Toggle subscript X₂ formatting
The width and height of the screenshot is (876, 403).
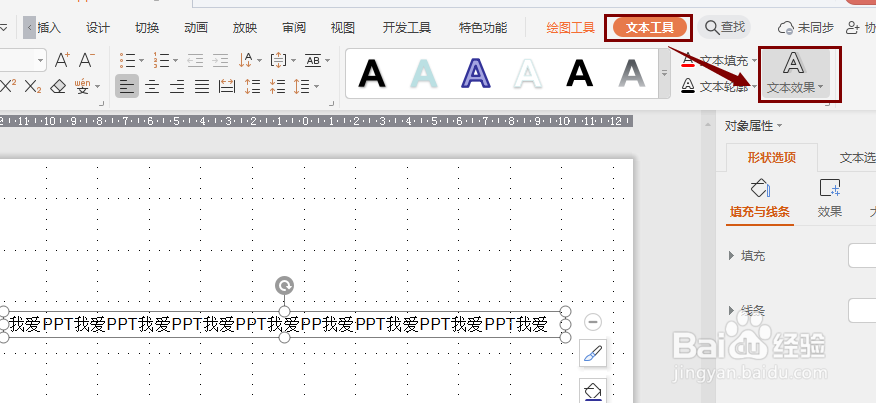tap(34, 87)
